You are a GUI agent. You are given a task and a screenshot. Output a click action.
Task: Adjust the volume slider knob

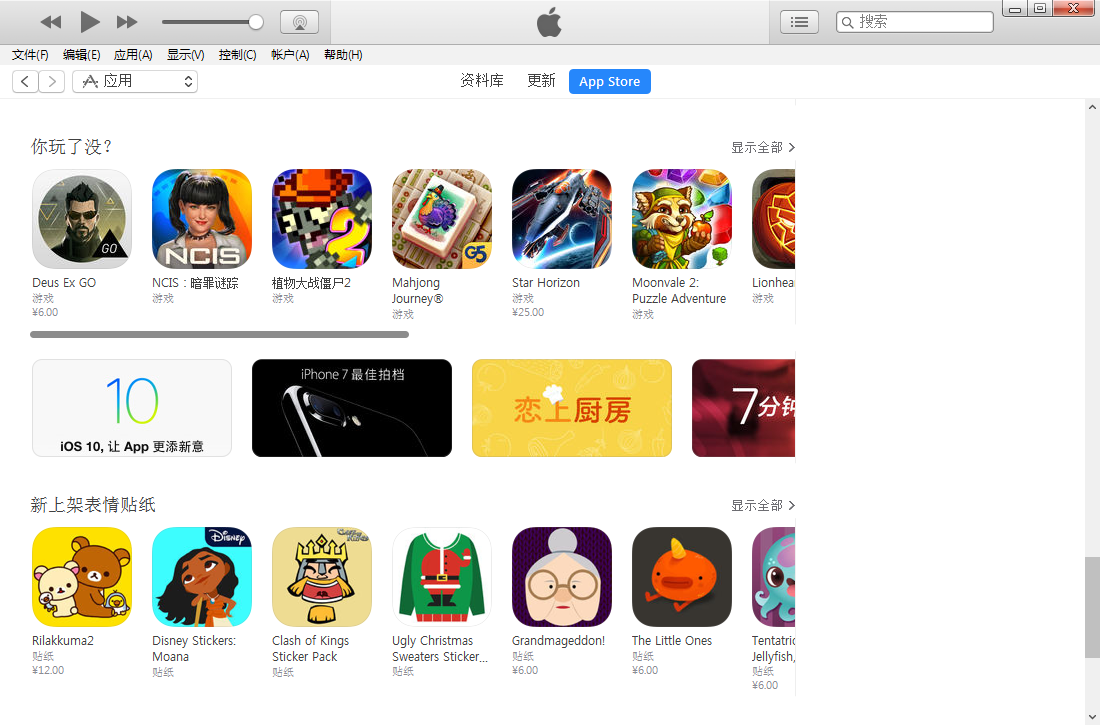(x=256, y=22)
